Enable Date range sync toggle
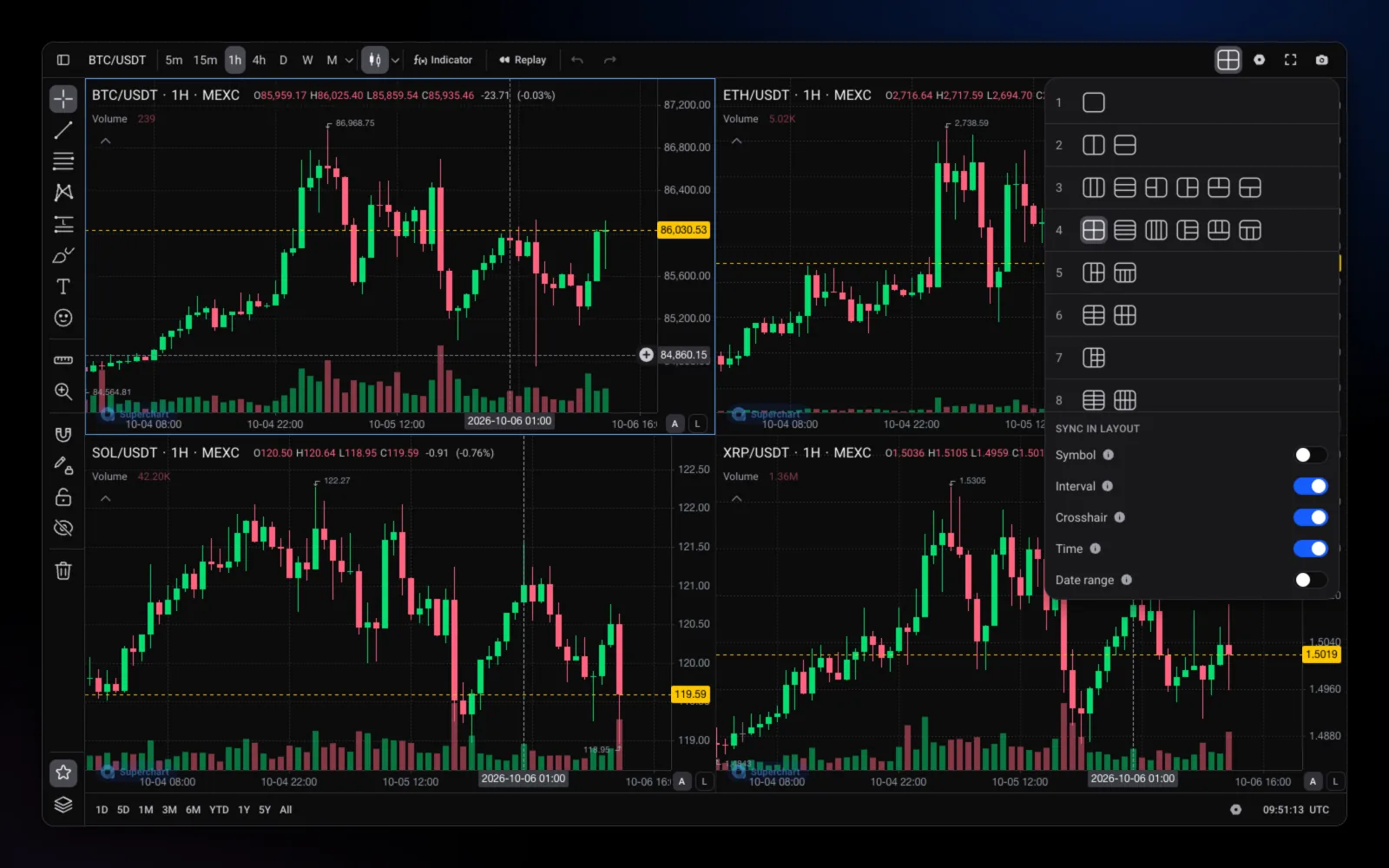The image size is (1389, 868). point(1310,580)
